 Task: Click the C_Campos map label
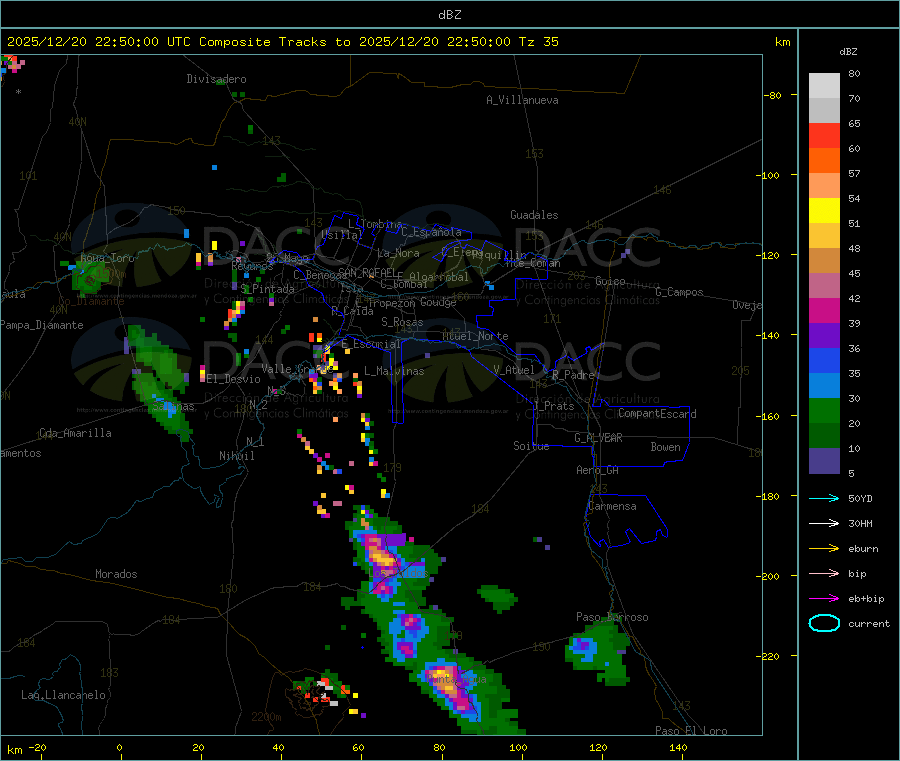pyautogui.click(x=679, y=292)
